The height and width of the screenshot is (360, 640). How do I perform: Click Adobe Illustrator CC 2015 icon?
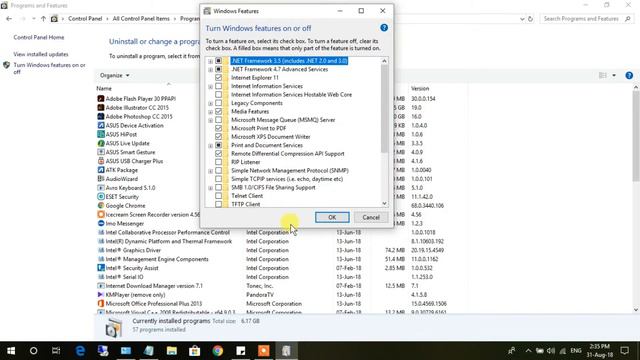101,107
